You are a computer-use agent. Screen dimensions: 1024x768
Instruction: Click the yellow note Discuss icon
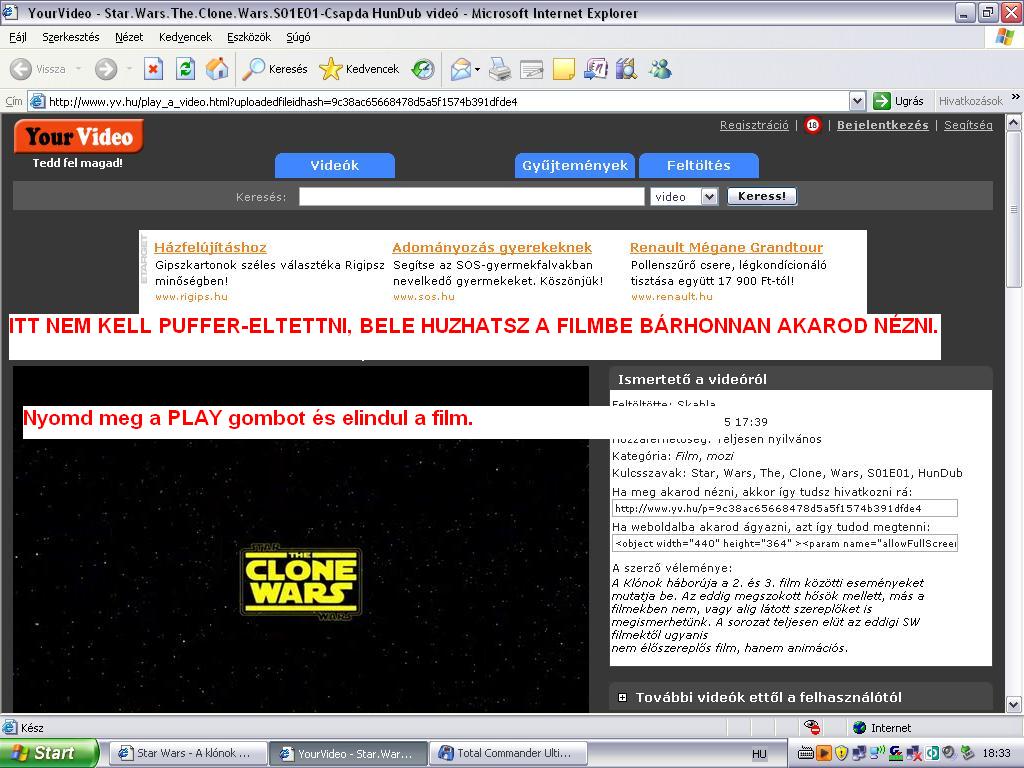(x=564, y=69)
